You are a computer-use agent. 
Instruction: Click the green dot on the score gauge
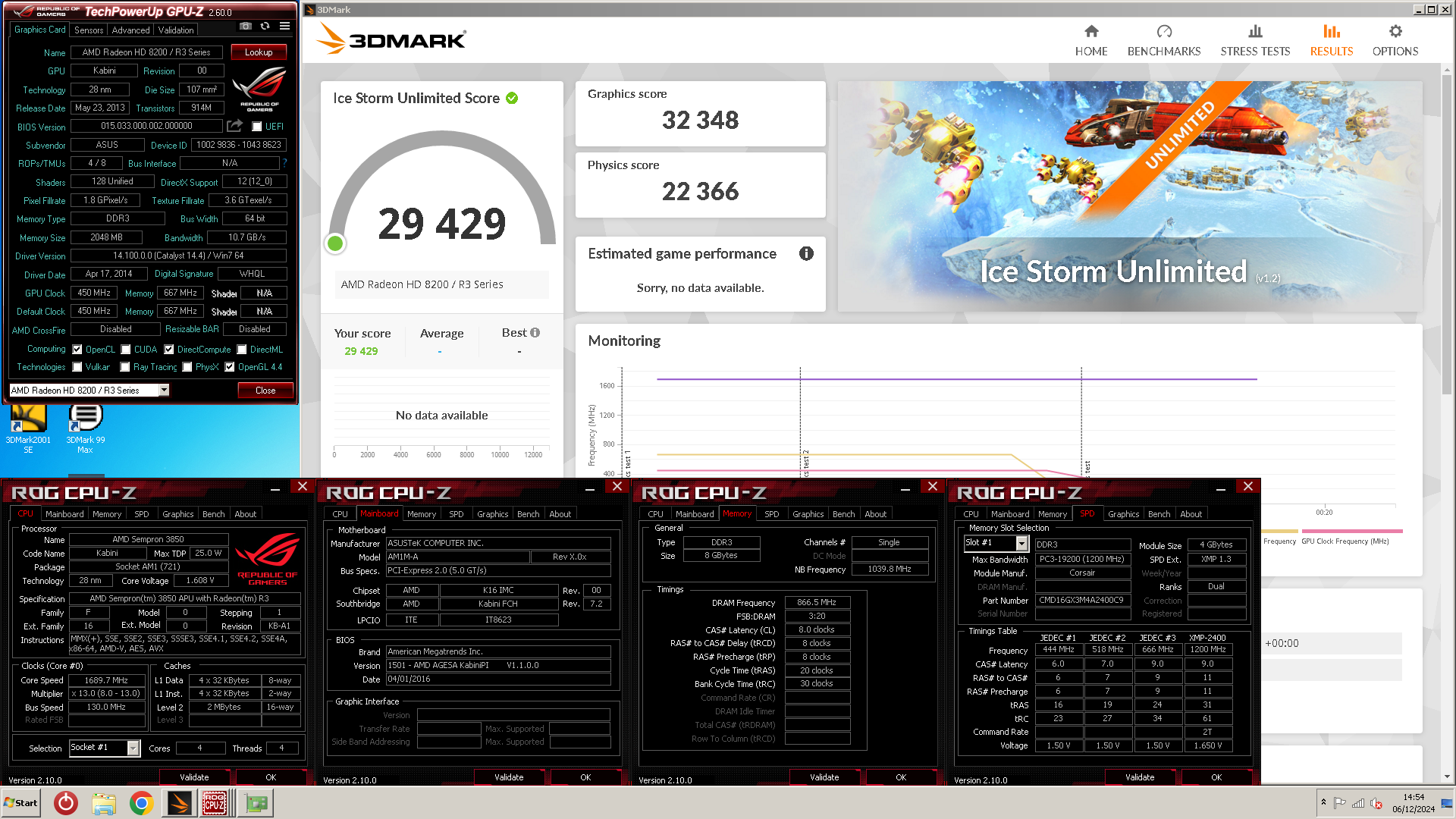335,243
